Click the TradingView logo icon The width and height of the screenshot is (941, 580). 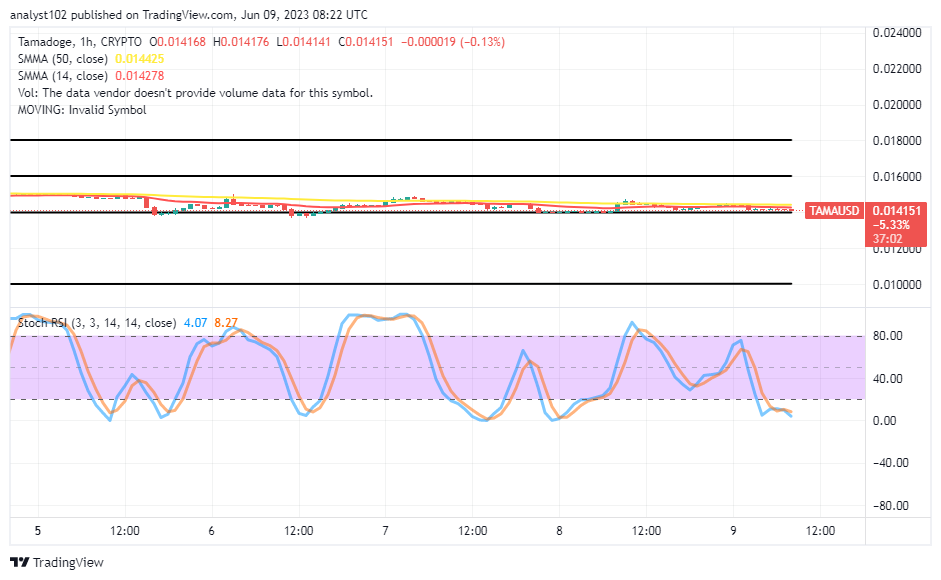tap(20, 563)
